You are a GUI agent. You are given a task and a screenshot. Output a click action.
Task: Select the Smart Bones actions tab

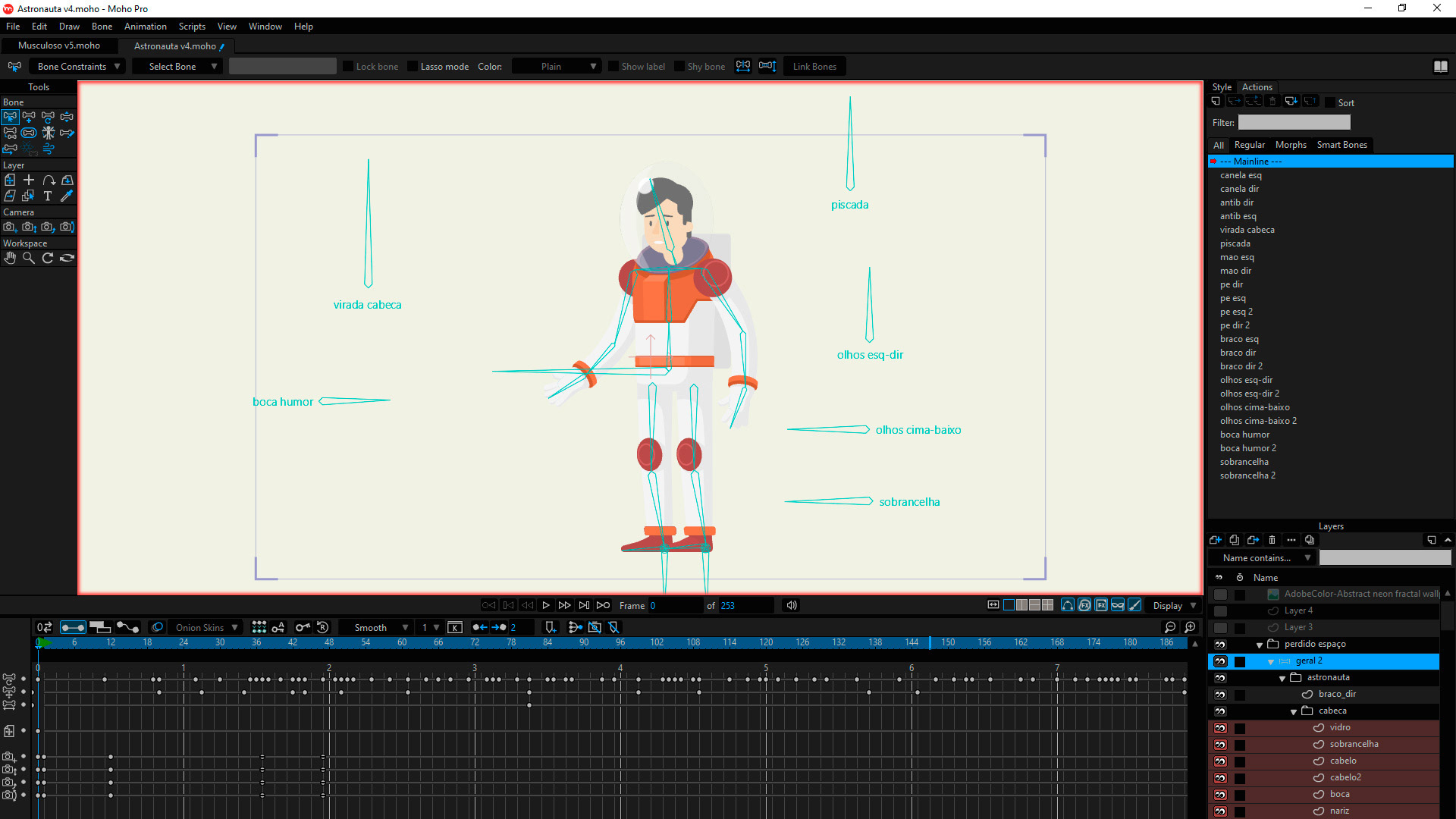(x=1341, y=145)
